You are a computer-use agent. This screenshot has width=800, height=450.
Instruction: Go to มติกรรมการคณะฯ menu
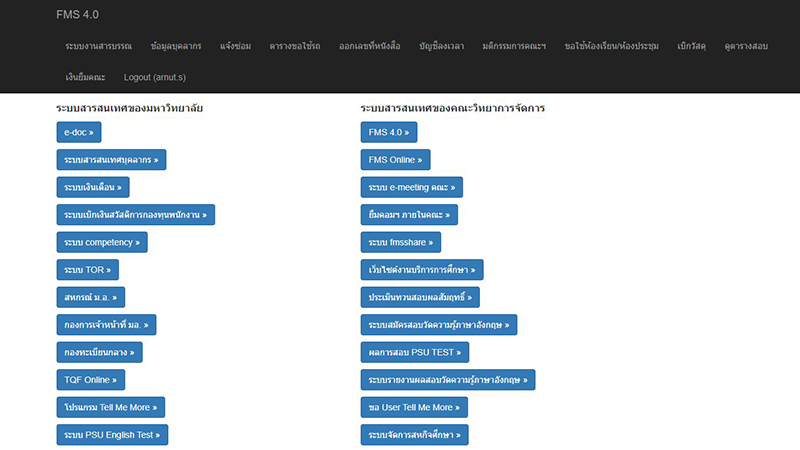[x=514, y=46]
